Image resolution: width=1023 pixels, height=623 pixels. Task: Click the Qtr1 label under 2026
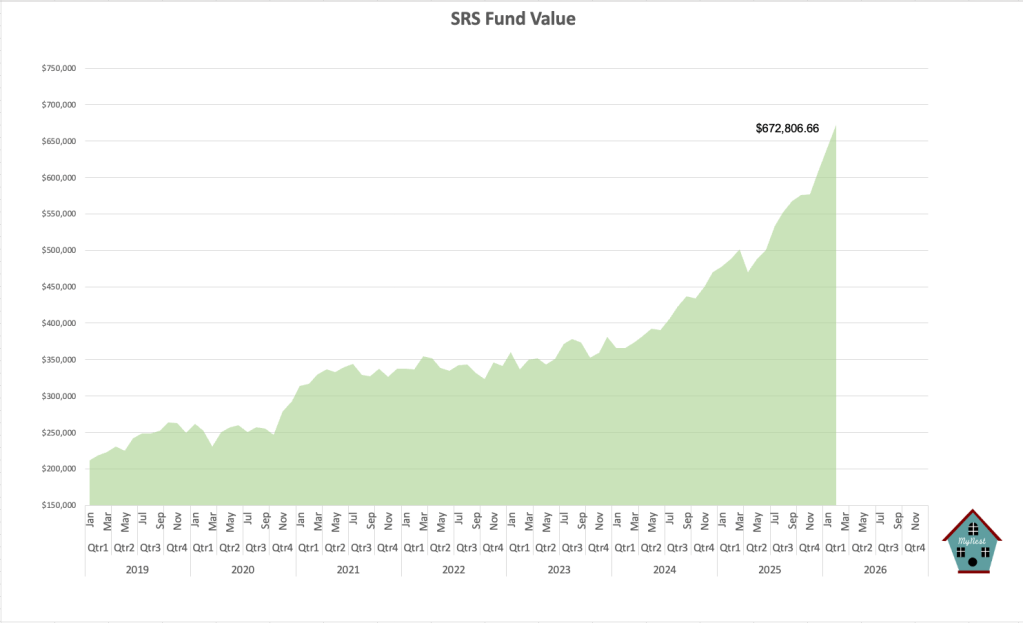[835, 548]
